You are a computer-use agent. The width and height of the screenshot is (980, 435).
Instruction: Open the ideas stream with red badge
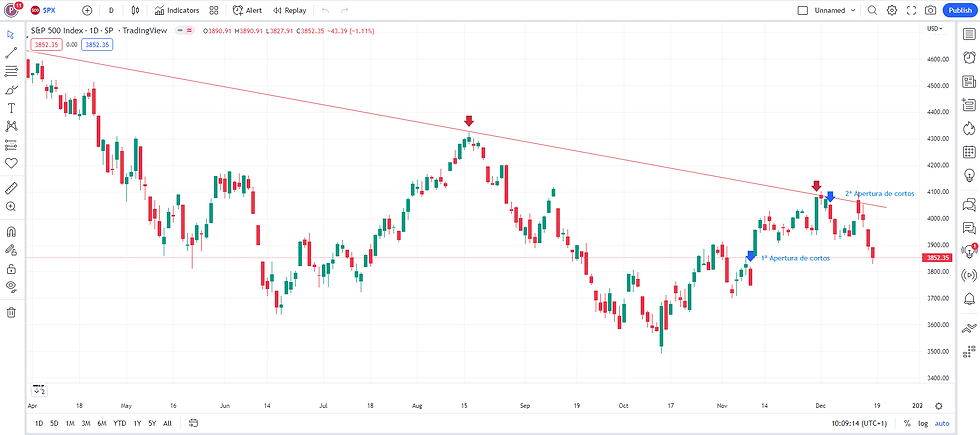click(969, 251)
